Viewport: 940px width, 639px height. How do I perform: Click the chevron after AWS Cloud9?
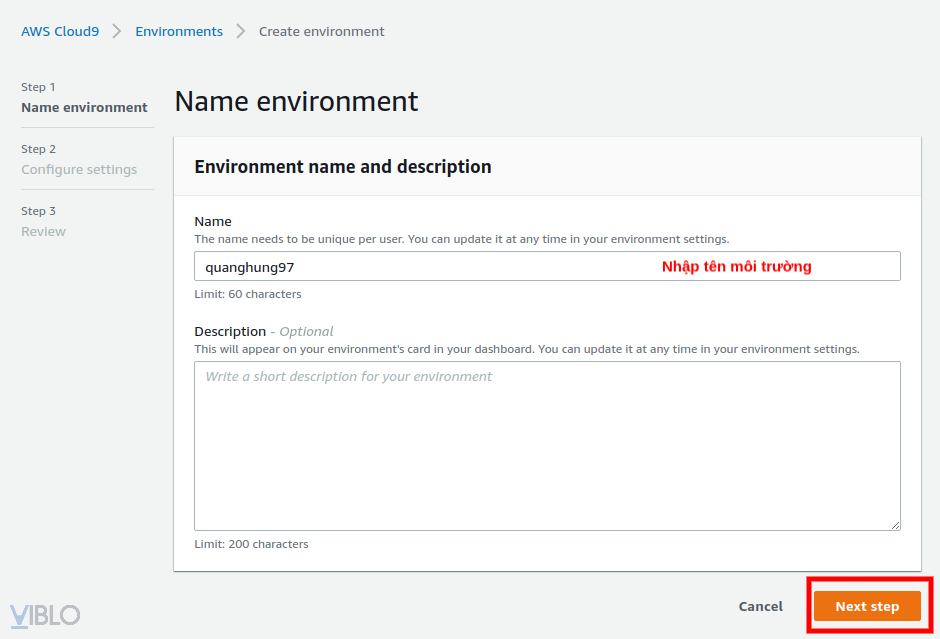pyautogui.click(x=117, y=31)
